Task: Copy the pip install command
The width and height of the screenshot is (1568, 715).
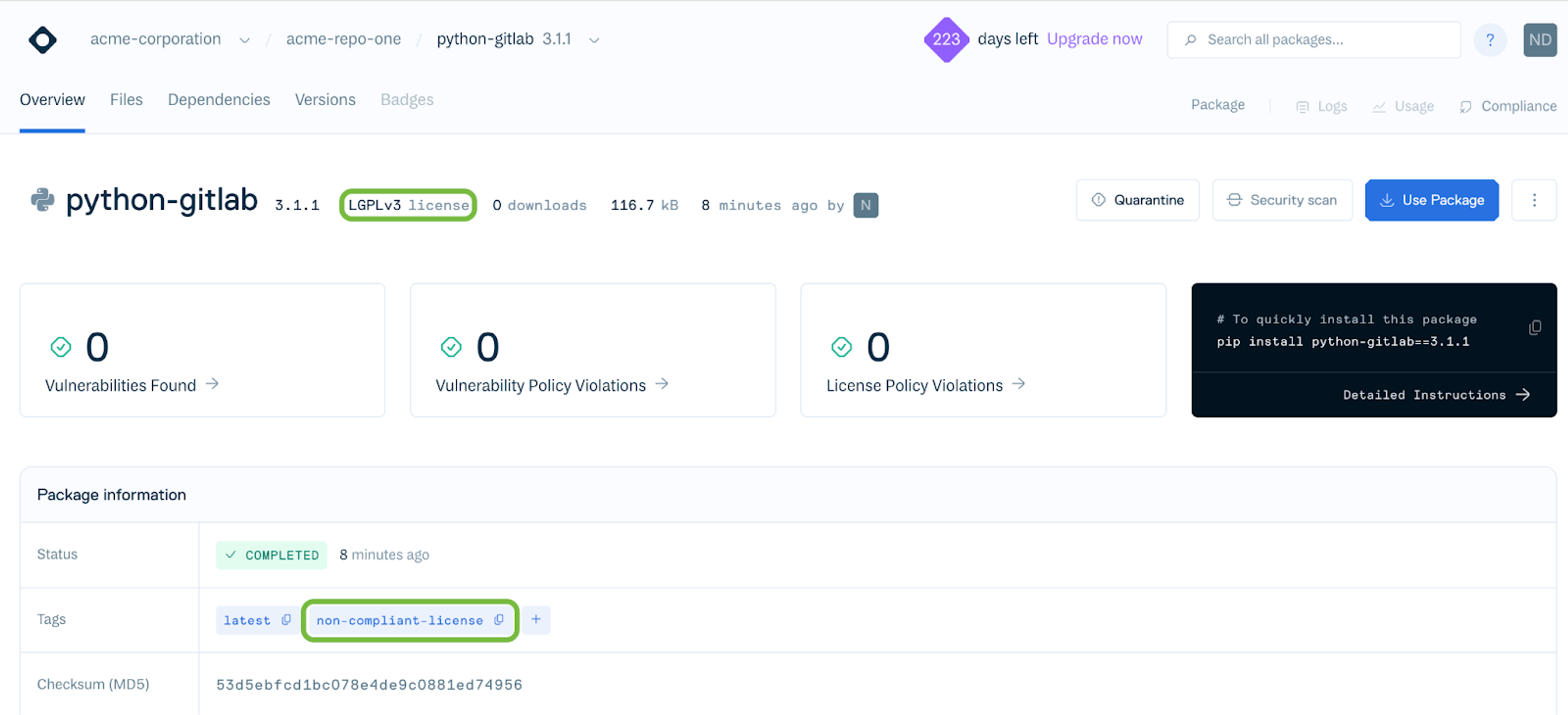Action: pos(1535,327)
